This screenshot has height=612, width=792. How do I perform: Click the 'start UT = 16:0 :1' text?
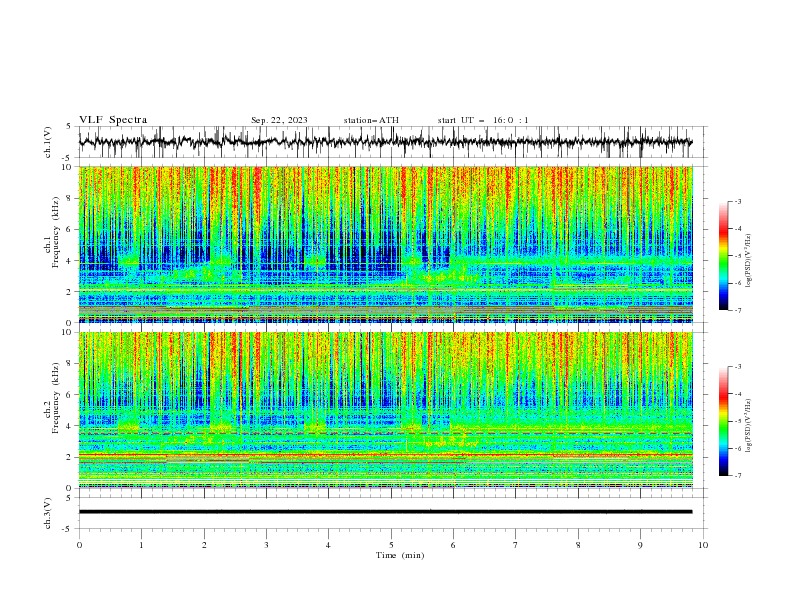click(483, 120)
